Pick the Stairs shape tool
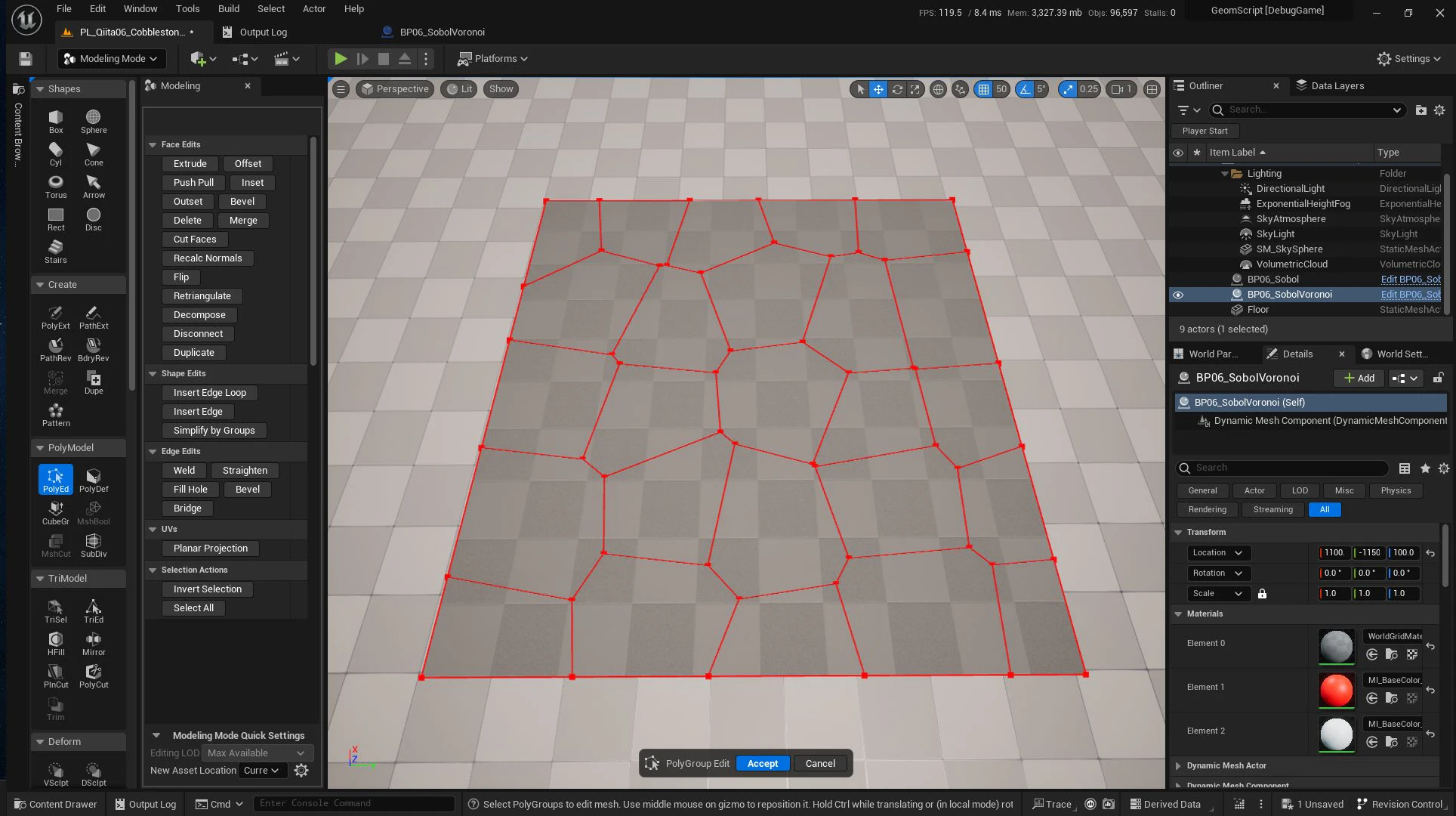 [56, 252]
